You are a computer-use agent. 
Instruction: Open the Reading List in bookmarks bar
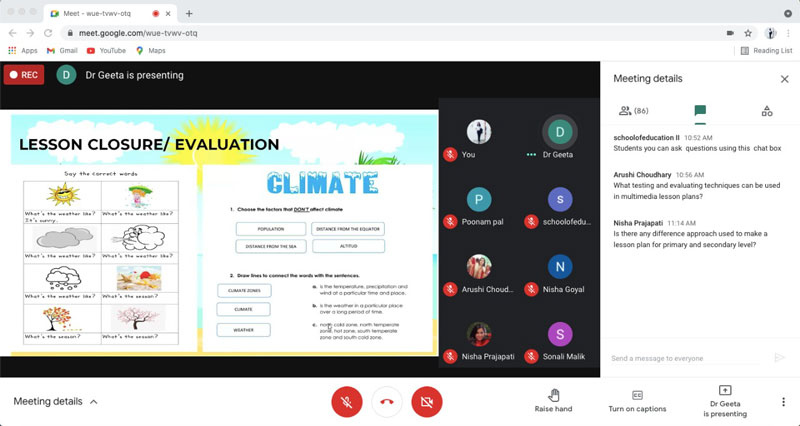(x=765, y=50)
